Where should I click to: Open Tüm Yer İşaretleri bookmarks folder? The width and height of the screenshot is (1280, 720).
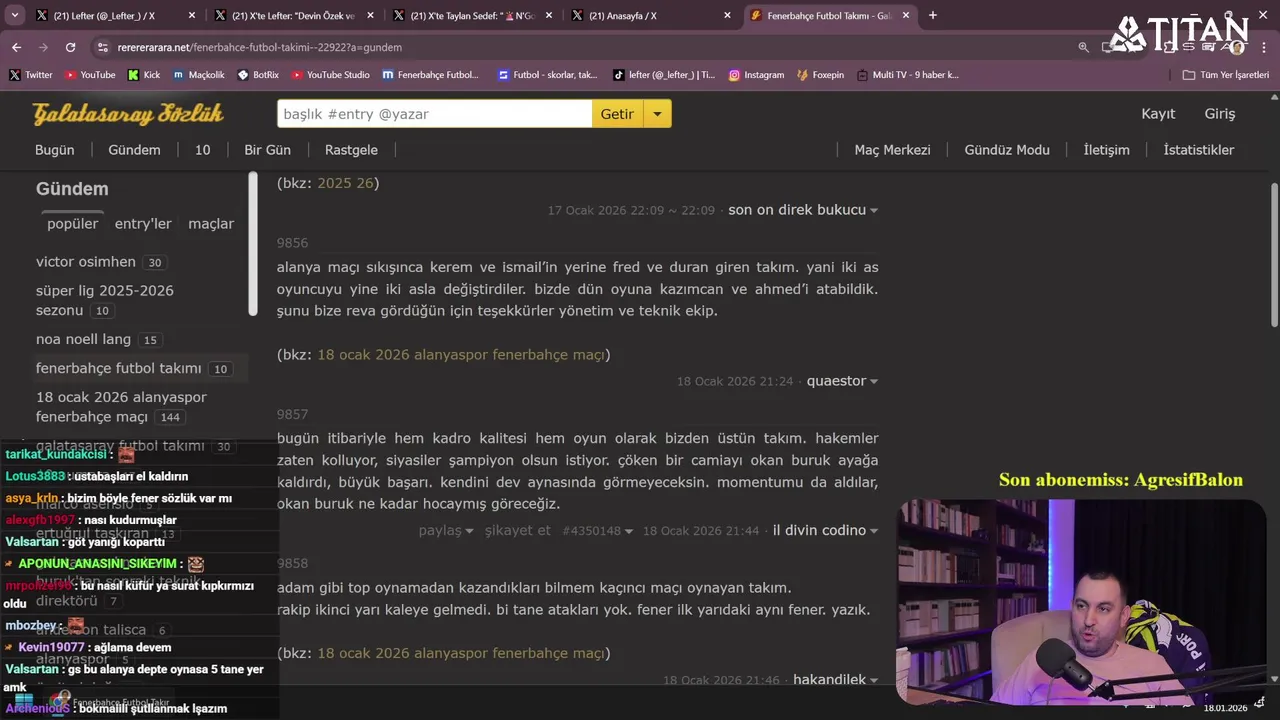pos(1225,75)
